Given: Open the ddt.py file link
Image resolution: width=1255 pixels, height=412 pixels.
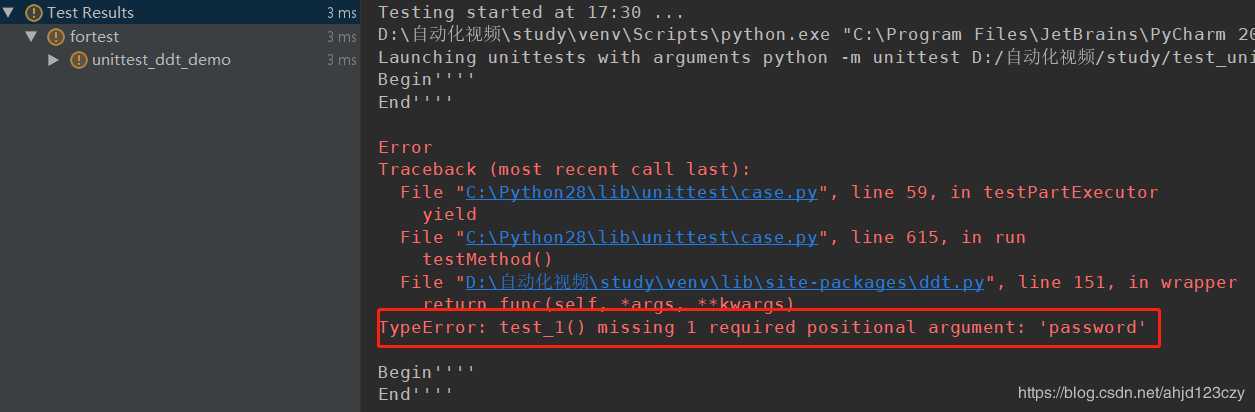Looking at the screenshot, I should point(726,282).
